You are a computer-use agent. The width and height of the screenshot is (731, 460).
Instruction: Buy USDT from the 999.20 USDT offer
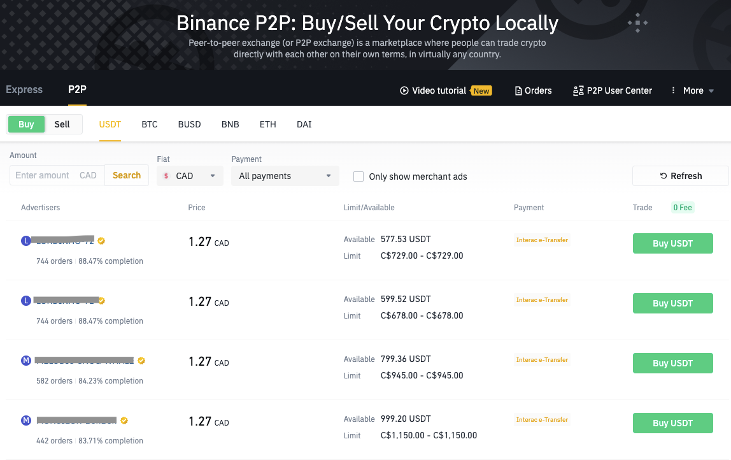[x=672, y=423]
